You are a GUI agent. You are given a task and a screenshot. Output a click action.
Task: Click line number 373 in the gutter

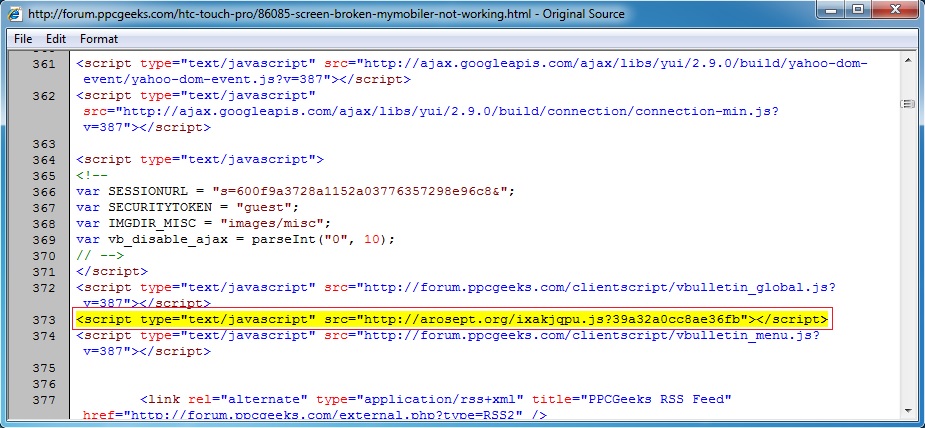click(43, 319)
